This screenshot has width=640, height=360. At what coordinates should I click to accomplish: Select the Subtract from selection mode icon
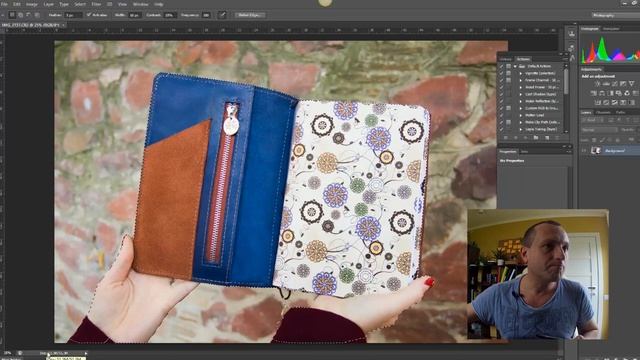(x=29, y=15)
